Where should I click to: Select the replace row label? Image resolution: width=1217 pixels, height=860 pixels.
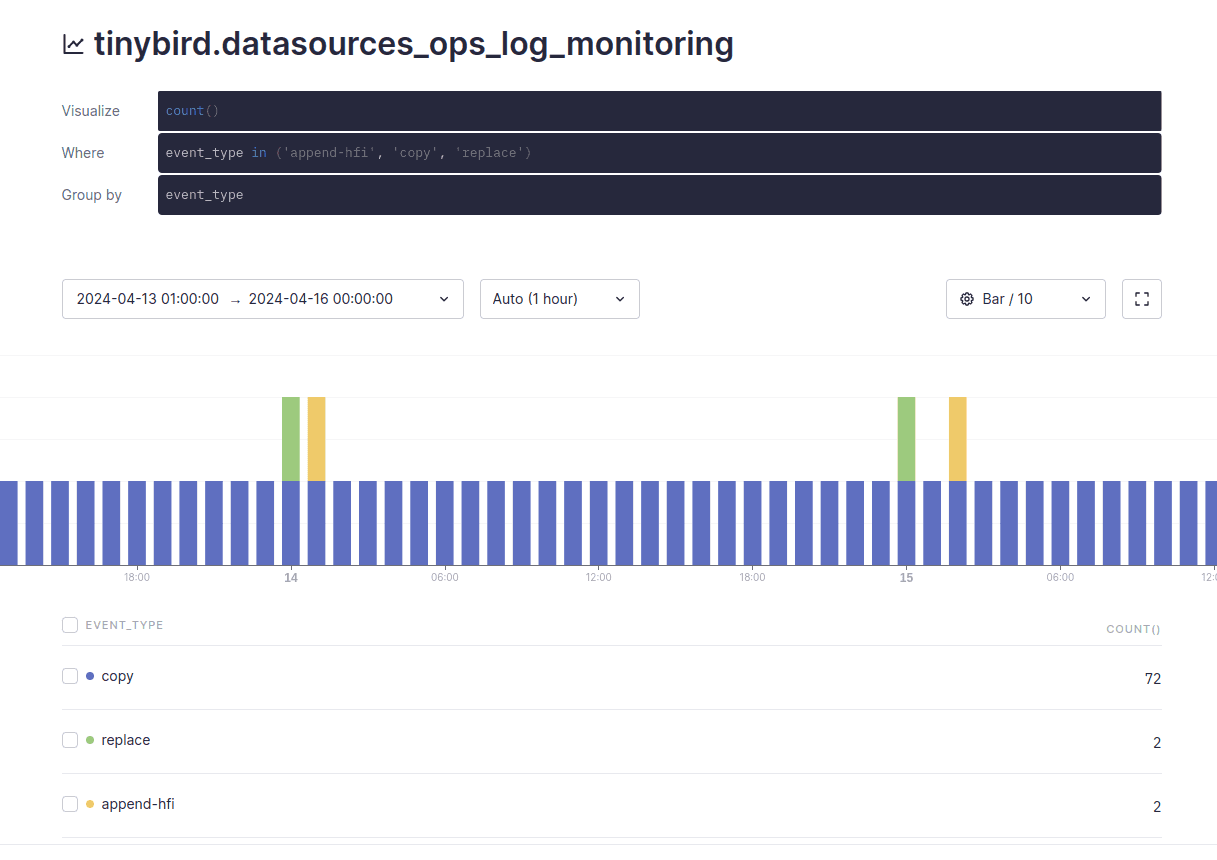(x=126, y=740)
